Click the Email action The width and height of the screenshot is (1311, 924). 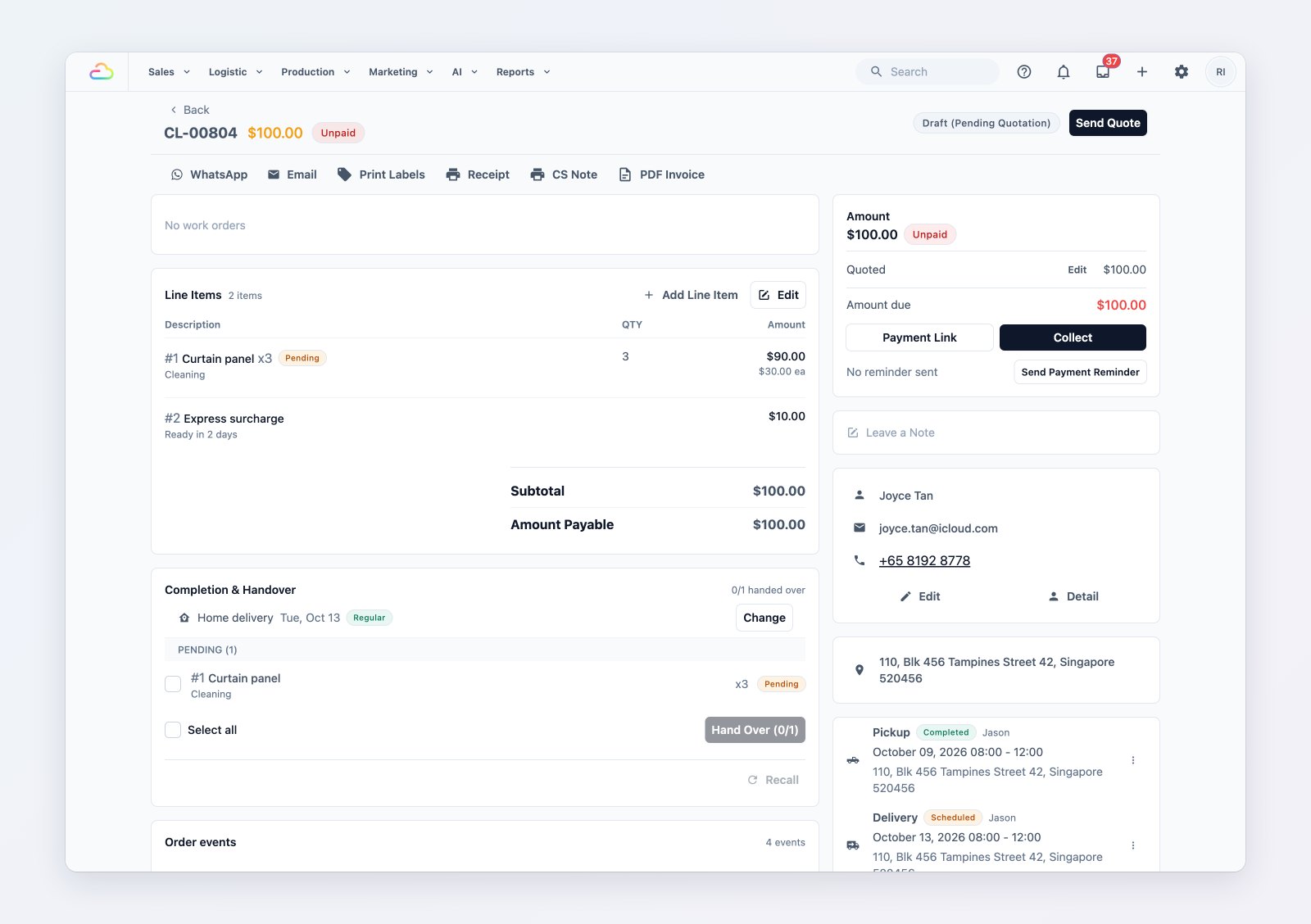[x=293, y=174]
